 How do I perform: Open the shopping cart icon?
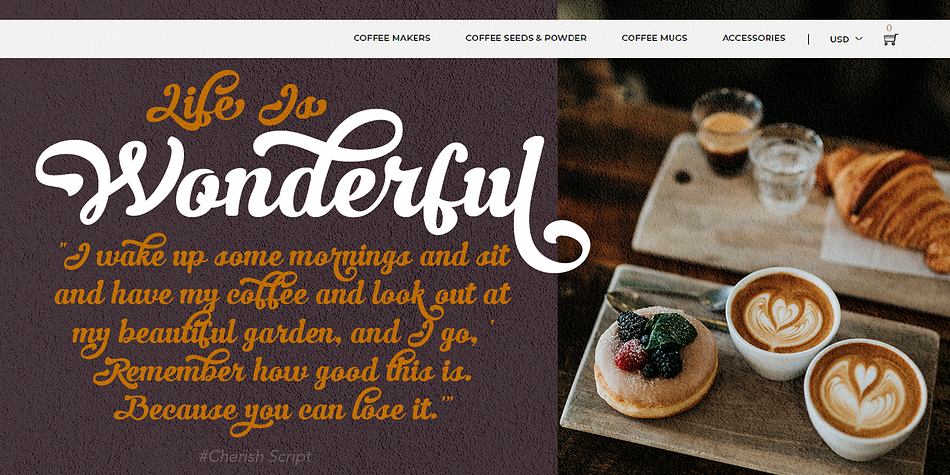pyautogui.click(x=889, y=39)
